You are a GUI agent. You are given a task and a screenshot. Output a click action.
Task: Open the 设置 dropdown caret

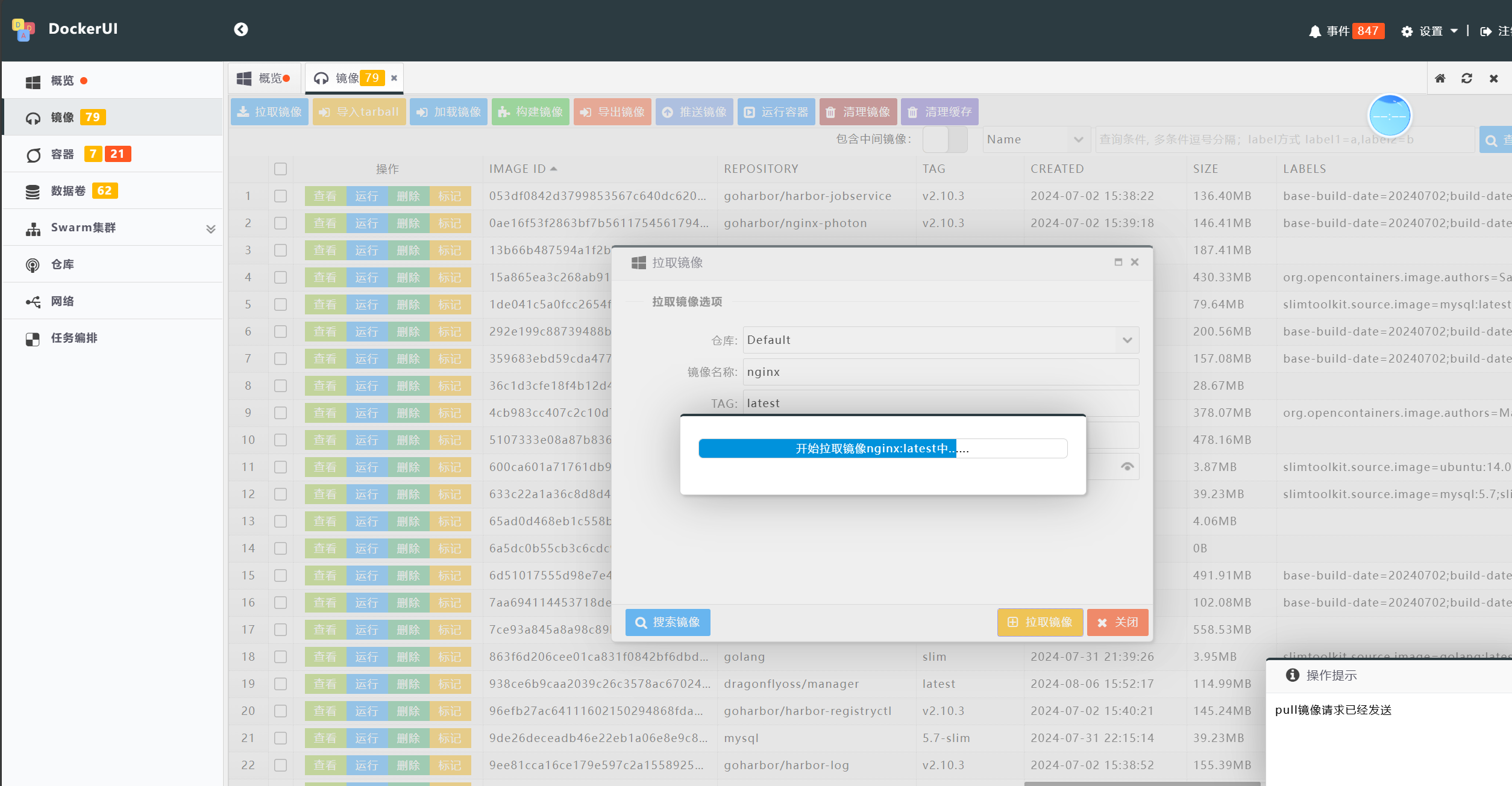point(1454,31)
